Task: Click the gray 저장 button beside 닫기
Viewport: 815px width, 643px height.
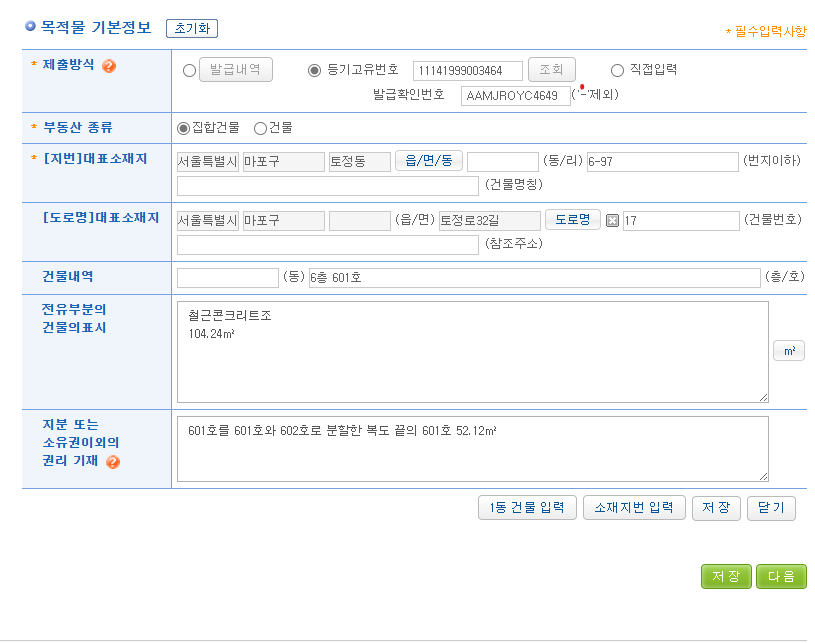Action: (x=716, y=507)
